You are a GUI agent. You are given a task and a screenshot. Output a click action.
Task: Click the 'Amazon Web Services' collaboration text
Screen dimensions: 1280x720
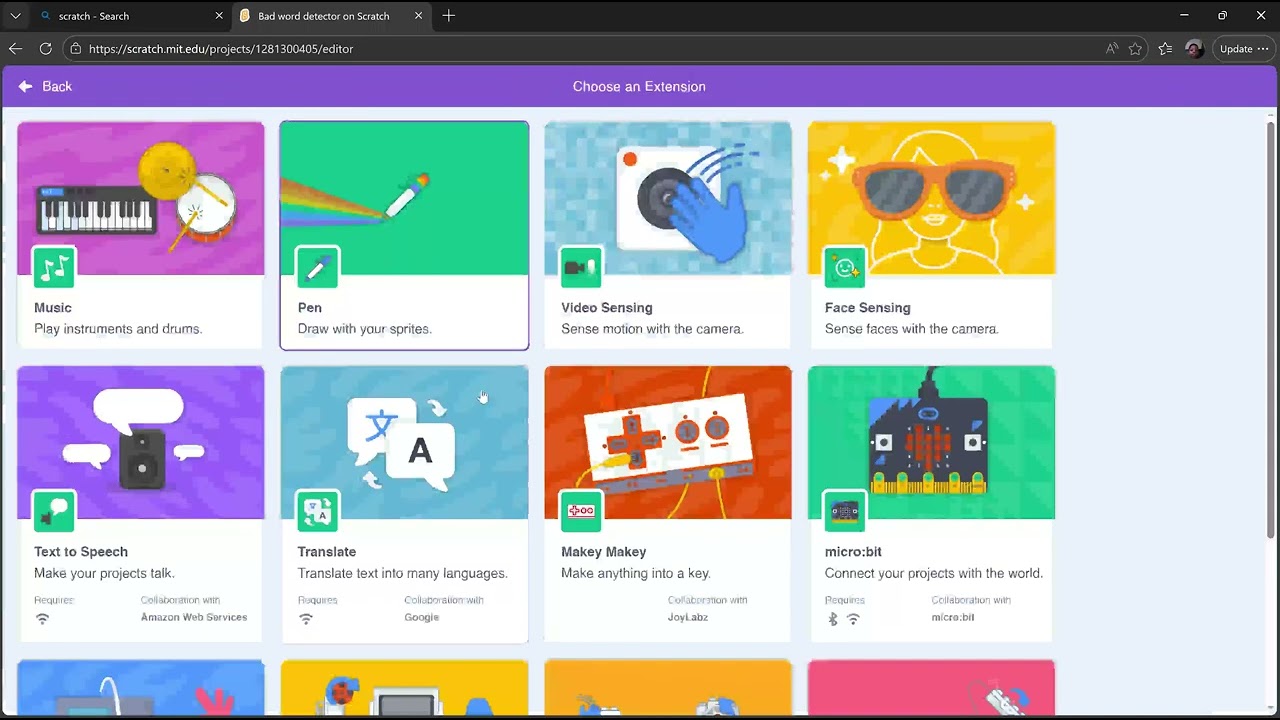[194, 617]
